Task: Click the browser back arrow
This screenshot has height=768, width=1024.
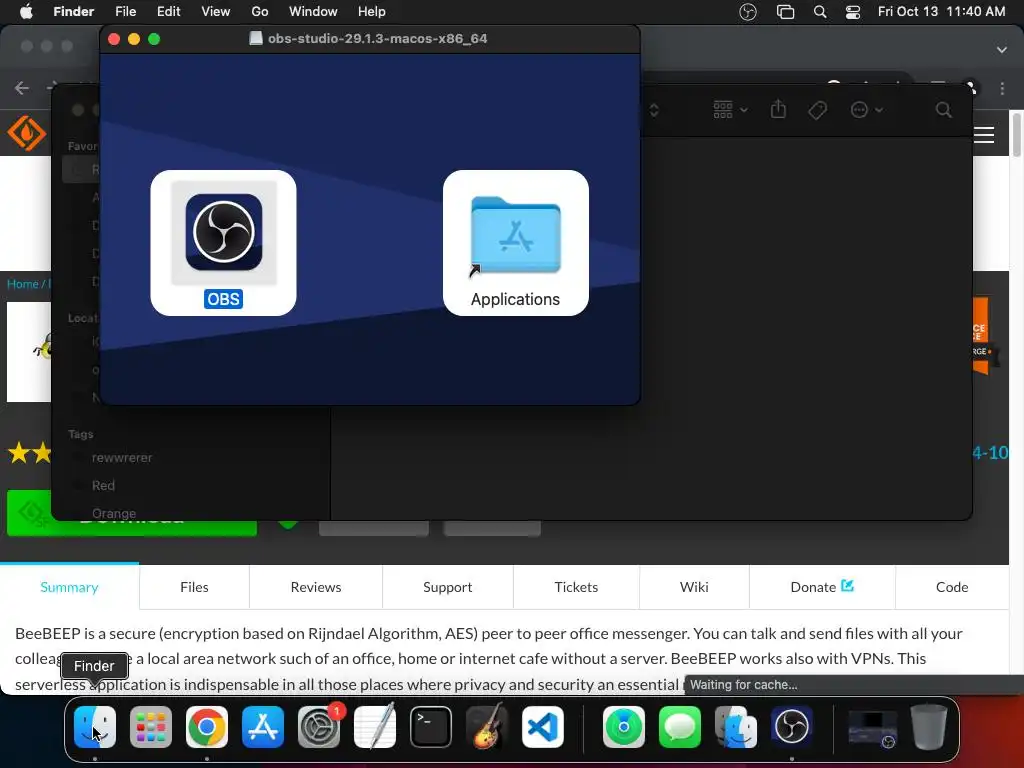Action: (x=22, y=88)
